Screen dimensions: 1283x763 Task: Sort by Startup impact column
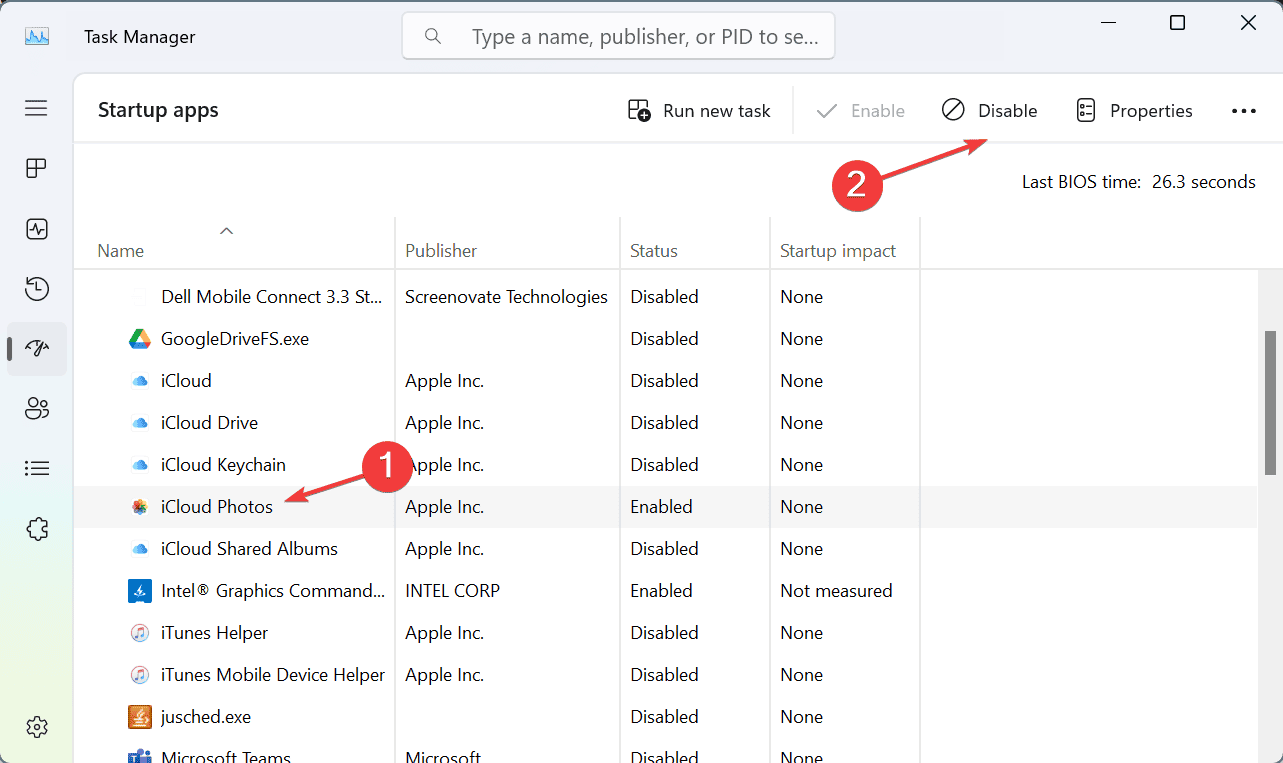[x=838, y=251]
